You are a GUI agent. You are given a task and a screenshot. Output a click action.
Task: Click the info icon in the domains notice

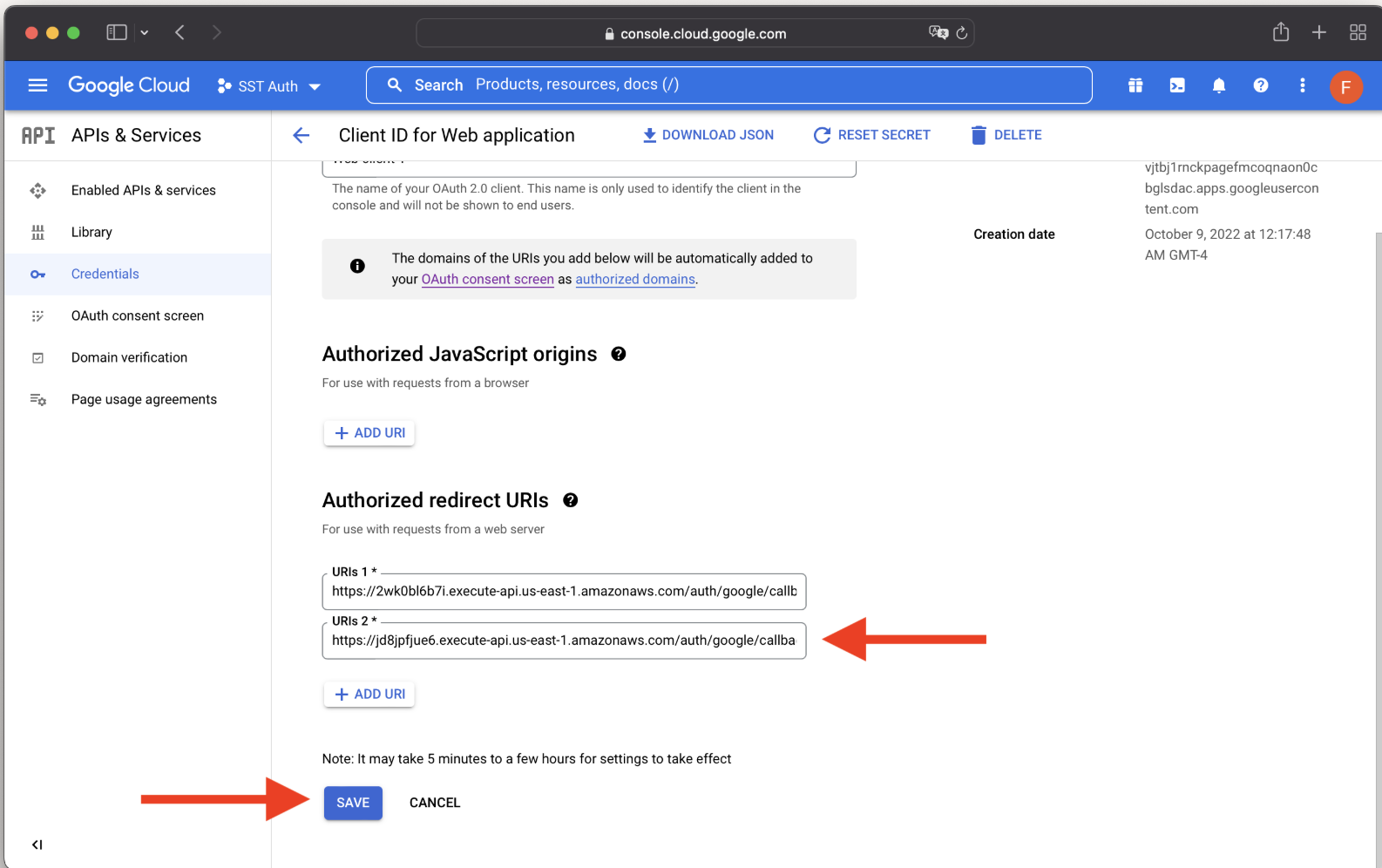click(357, 266)
